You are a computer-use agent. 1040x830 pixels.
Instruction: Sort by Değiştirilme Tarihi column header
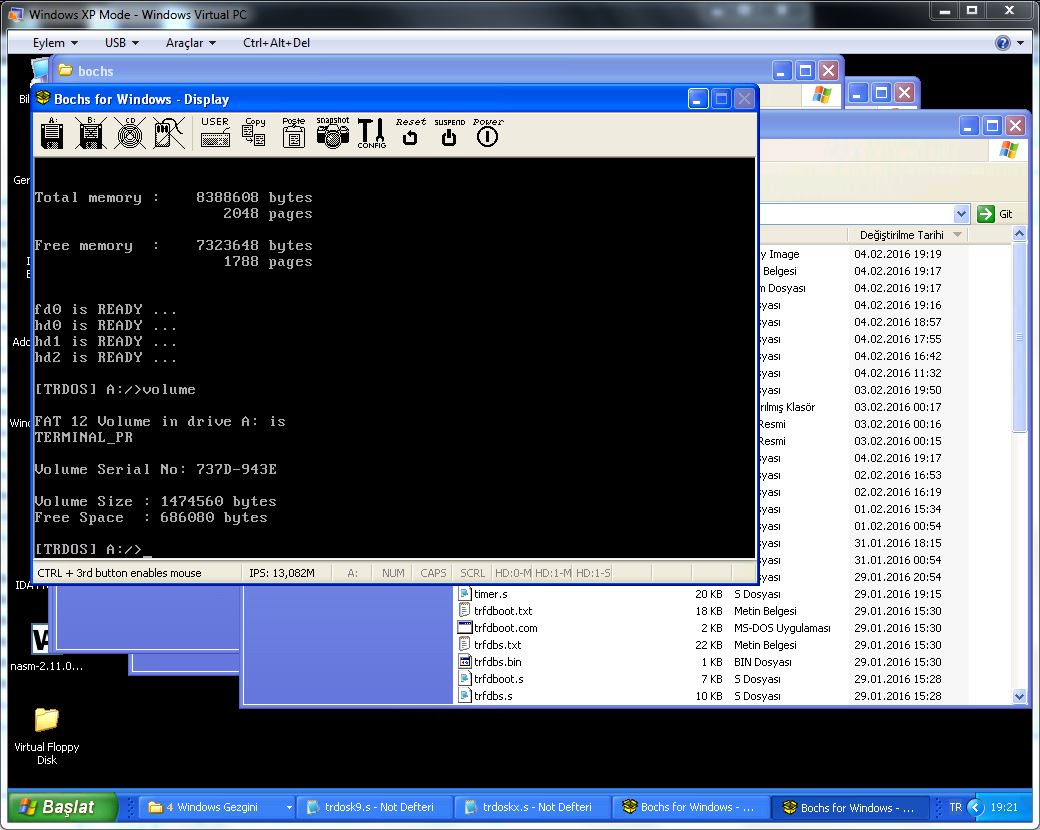tap(907, 235)
